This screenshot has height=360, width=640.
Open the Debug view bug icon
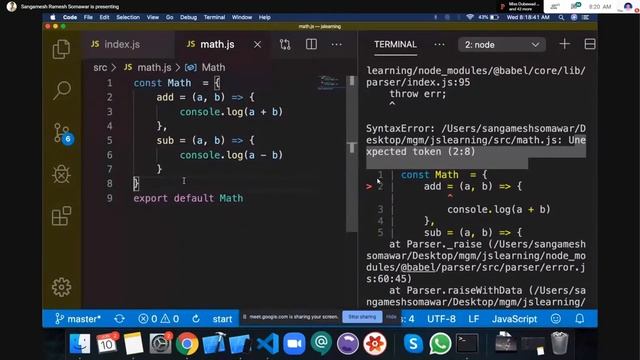click(62, 174)
